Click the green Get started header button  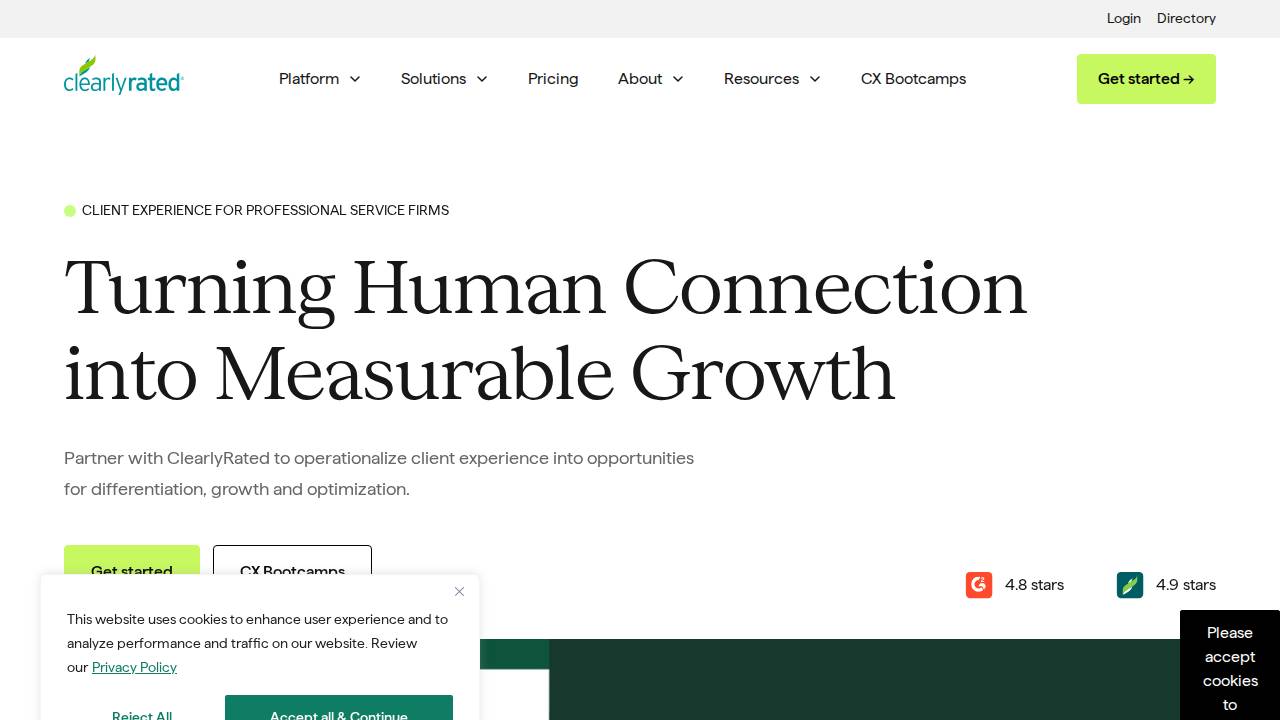tap(1146, 79)
